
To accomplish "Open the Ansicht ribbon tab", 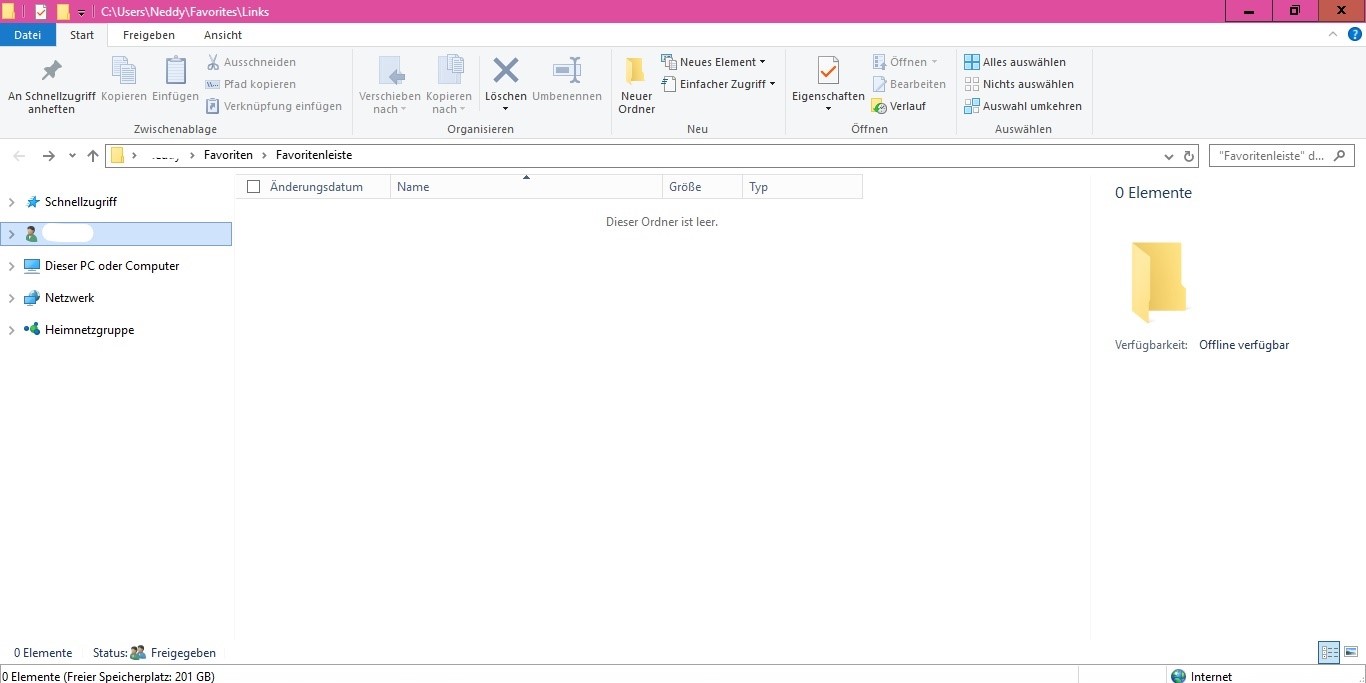I will [223, 35].
